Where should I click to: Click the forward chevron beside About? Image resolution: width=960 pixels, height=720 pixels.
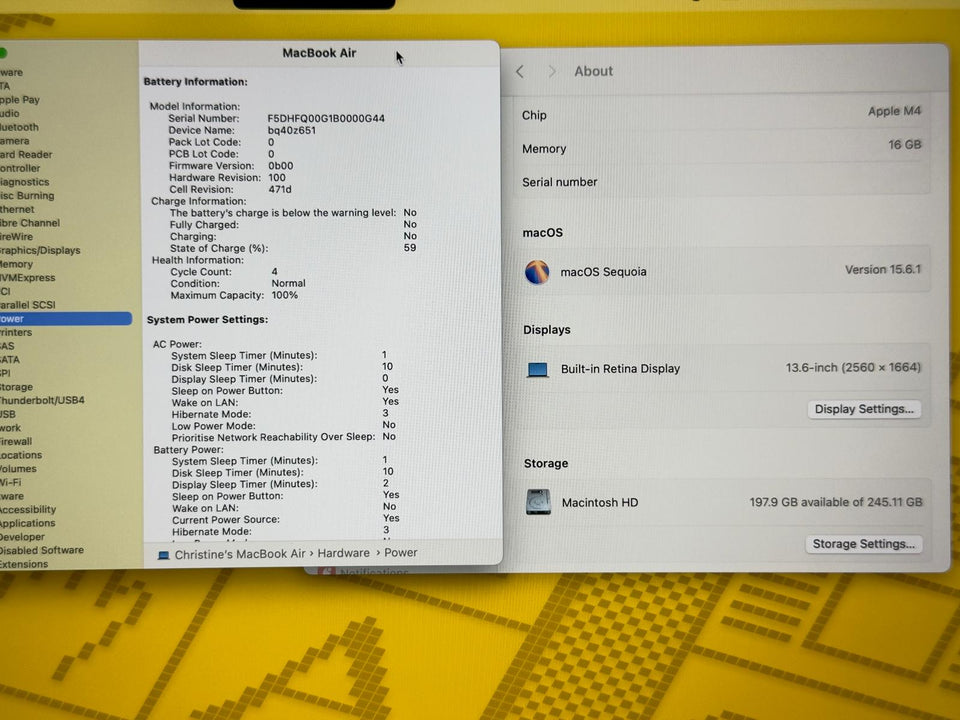coord(551,72)
